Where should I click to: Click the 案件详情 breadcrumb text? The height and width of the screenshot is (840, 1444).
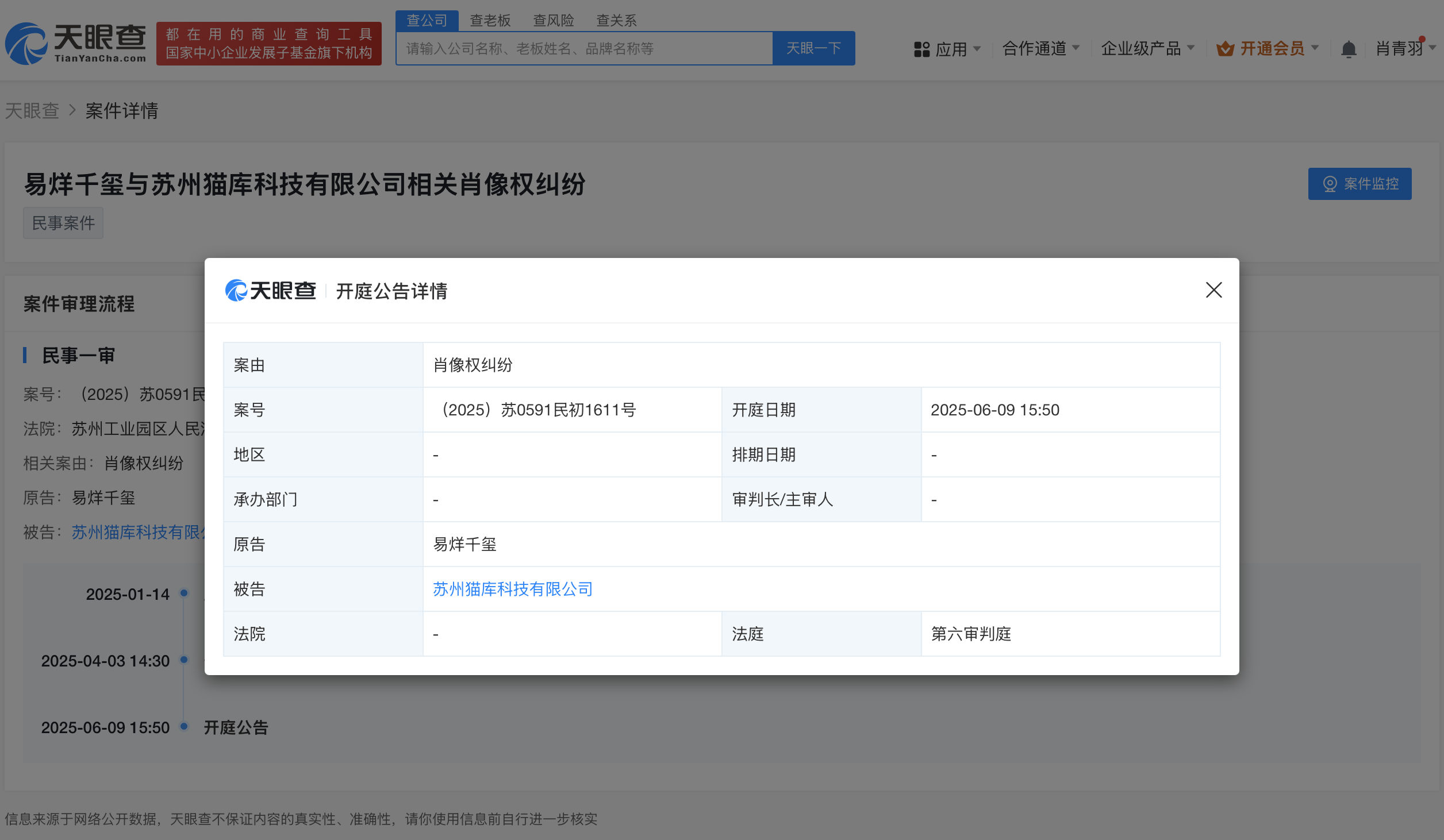point(122,110)
